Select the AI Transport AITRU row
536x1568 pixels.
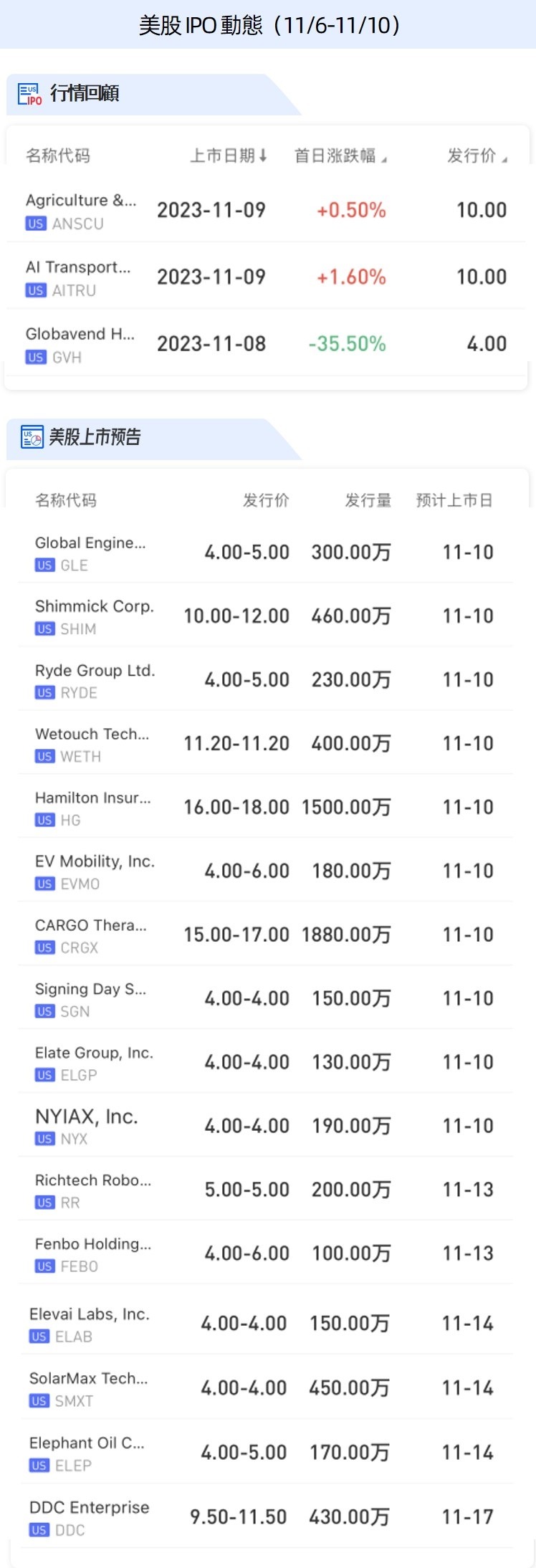(x=266, y=277)
